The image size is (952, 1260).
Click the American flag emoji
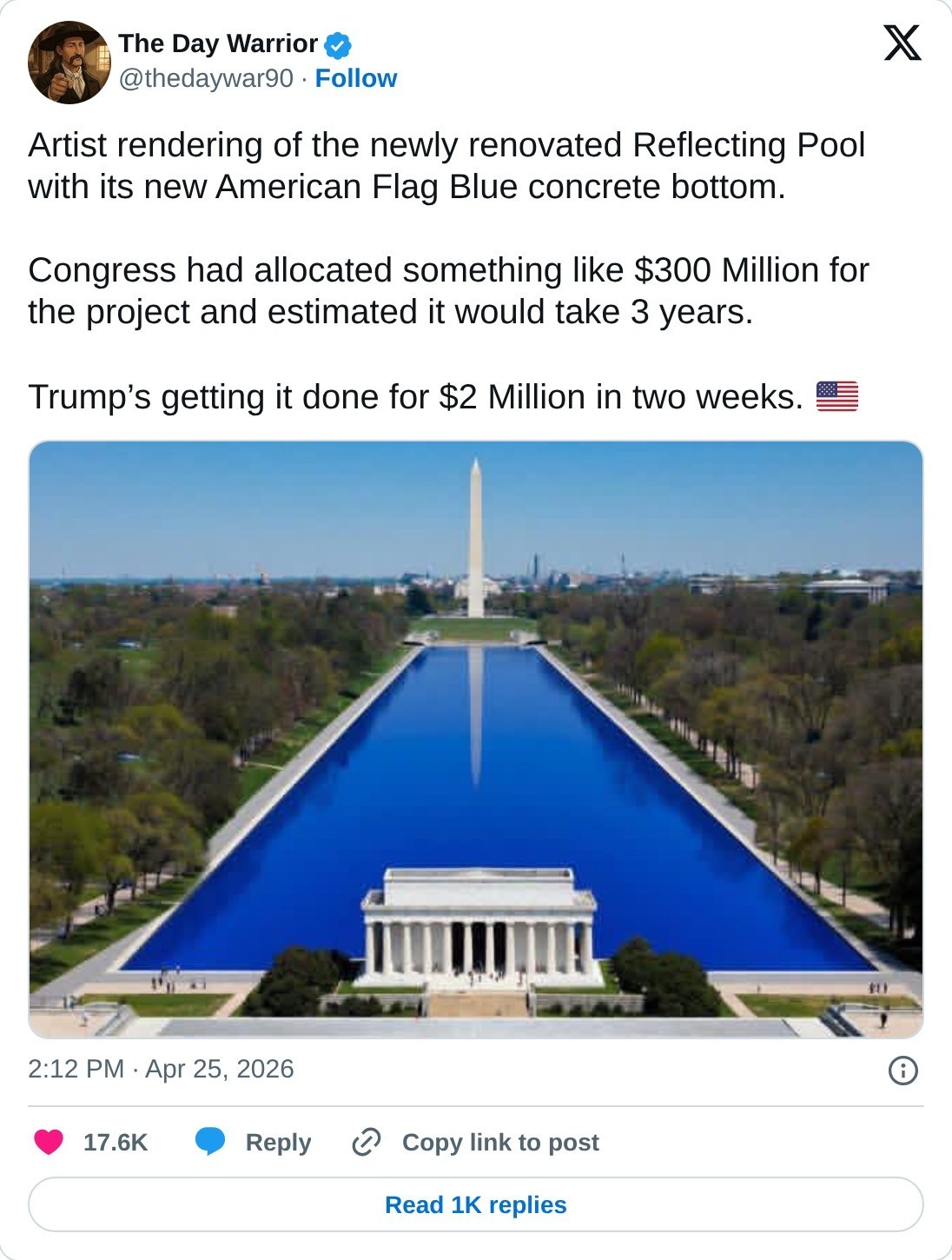[x=836, y=397]
